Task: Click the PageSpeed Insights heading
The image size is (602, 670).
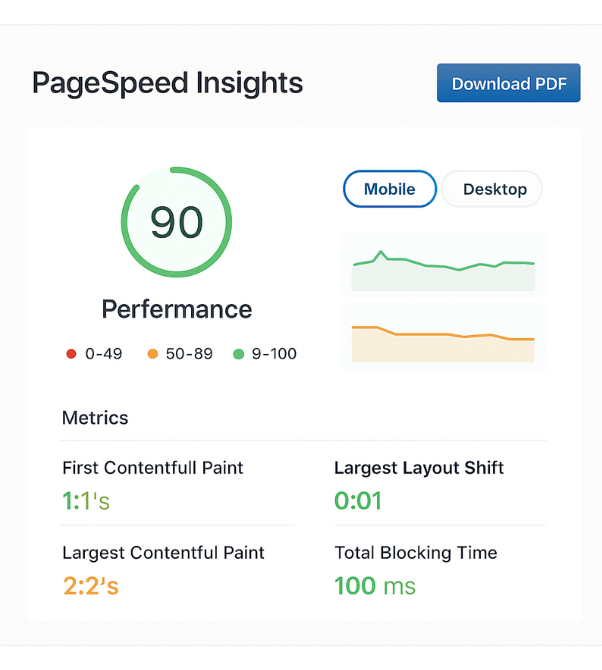Action: pos(167,83)
